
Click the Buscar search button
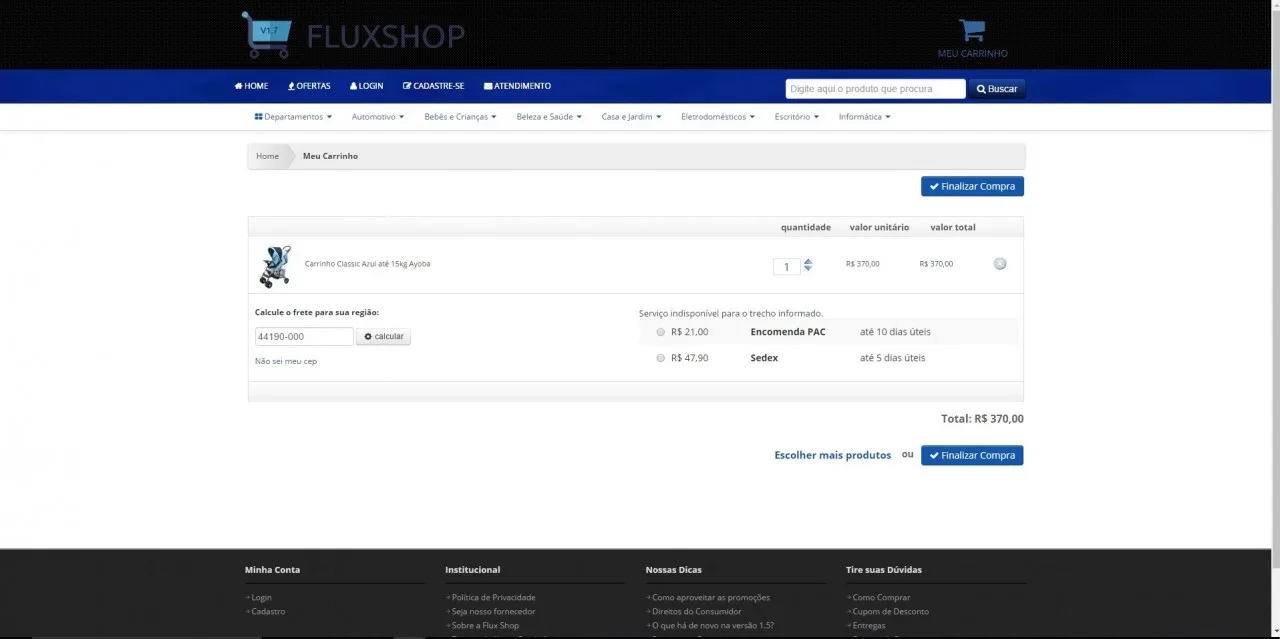[x=997, y=89]
